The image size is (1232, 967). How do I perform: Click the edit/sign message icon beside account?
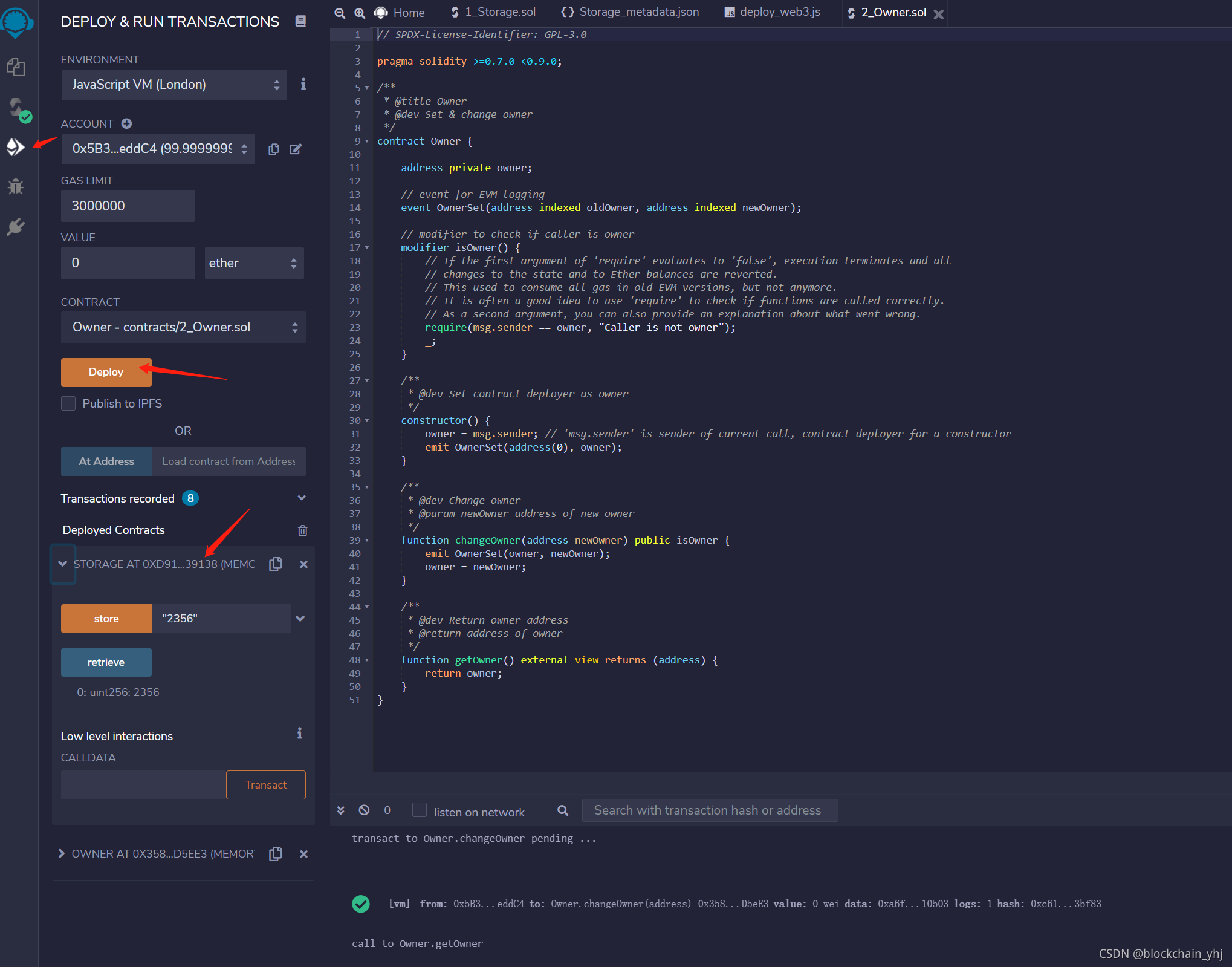[296, 149]
